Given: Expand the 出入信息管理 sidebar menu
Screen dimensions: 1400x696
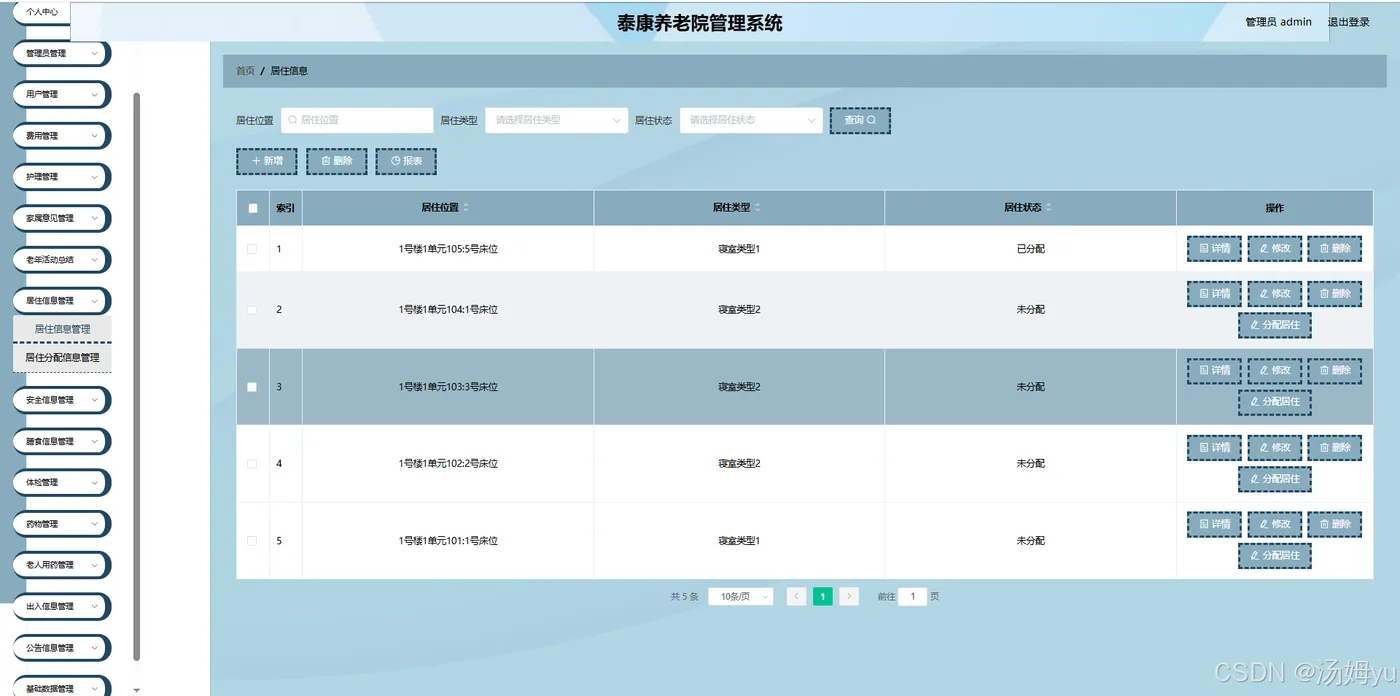Looking at the screenshot, I should [x=61, y=606].
